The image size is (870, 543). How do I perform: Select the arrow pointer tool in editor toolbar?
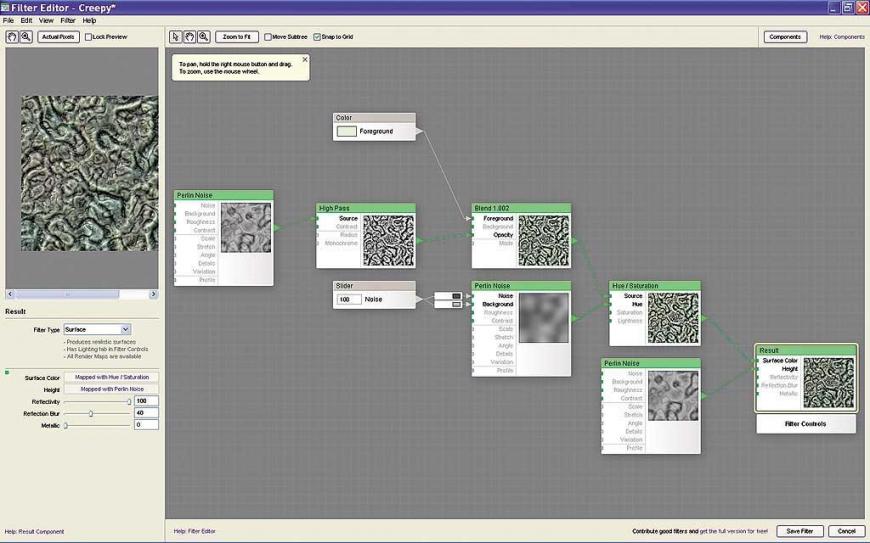pyautogui.click(x=175, y=37)
